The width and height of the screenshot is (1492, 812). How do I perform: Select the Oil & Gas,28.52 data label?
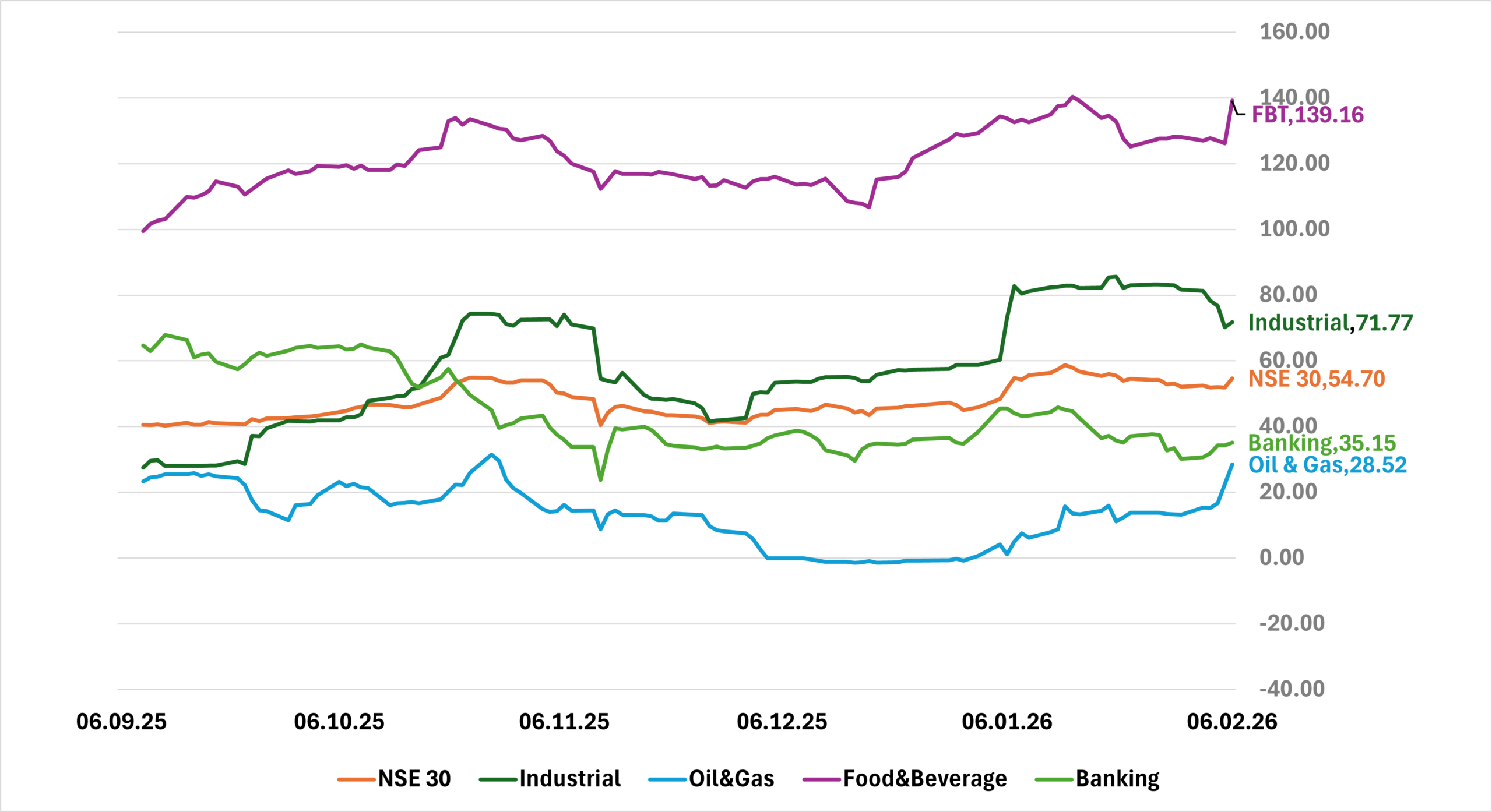(1327, 465)
